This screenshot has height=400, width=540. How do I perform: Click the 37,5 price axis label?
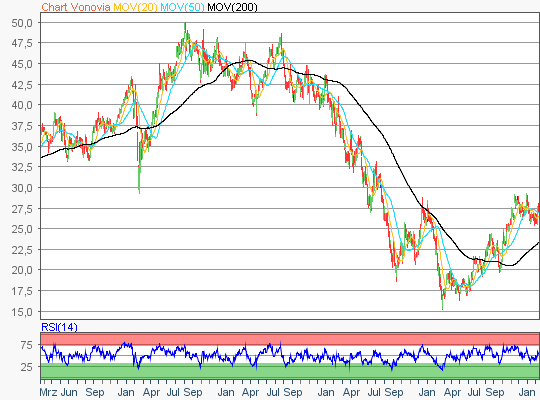coord(22,126)
